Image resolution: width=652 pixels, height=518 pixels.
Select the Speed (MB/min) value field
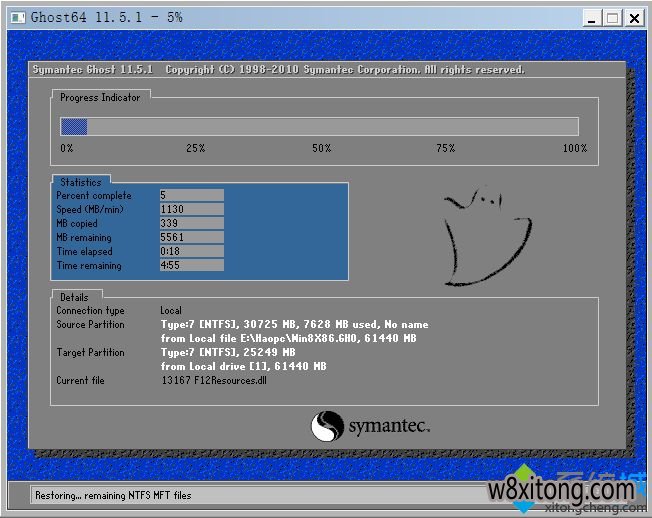[191, 210]
